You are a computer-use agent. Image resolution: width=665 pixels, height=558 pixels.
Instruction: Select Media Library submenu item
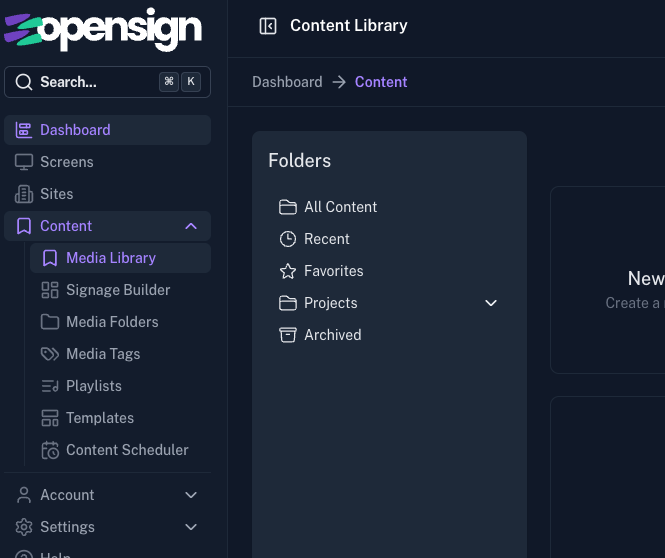(x=120, y=258)
